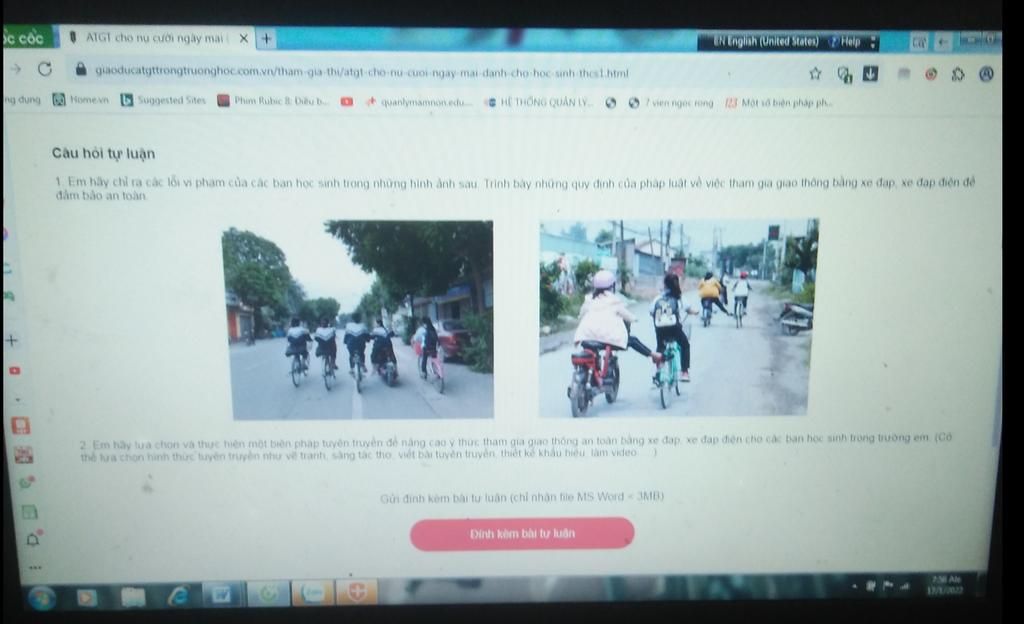
Task: Click the Gửi đính kèm bài tự luận note
Action: [x=522, y=497]
